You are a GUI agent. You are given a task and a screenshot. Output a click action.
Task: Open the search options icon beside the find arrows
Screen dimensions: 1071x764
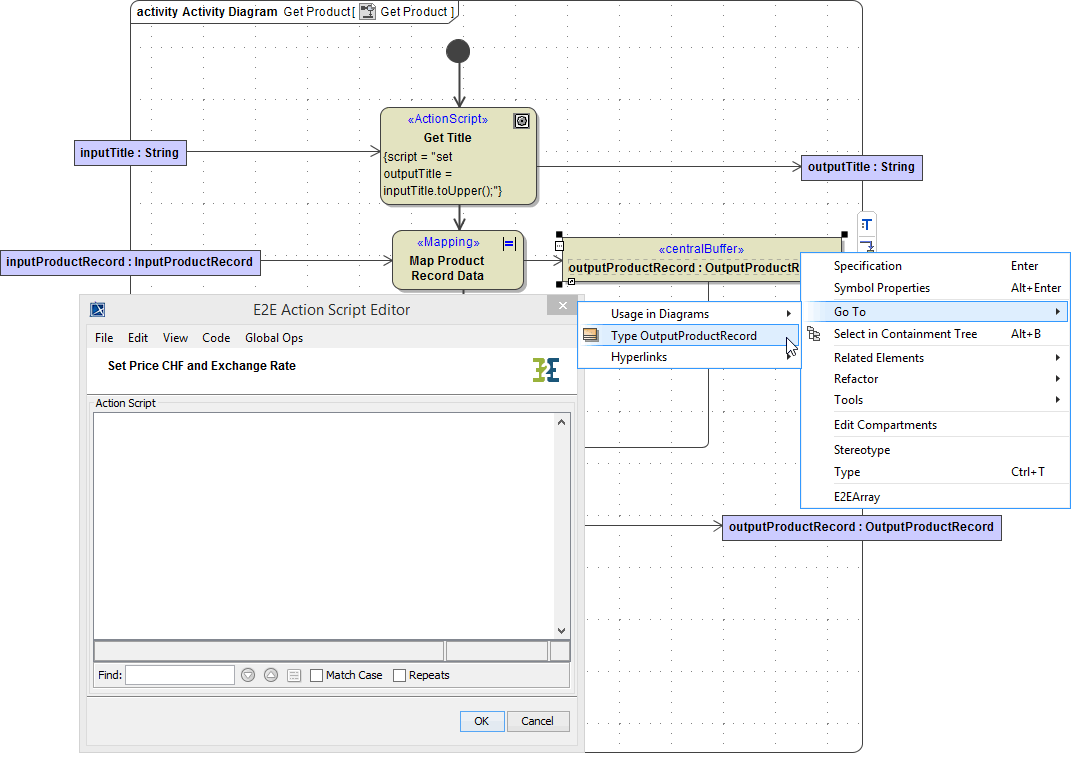coord(293,674)
